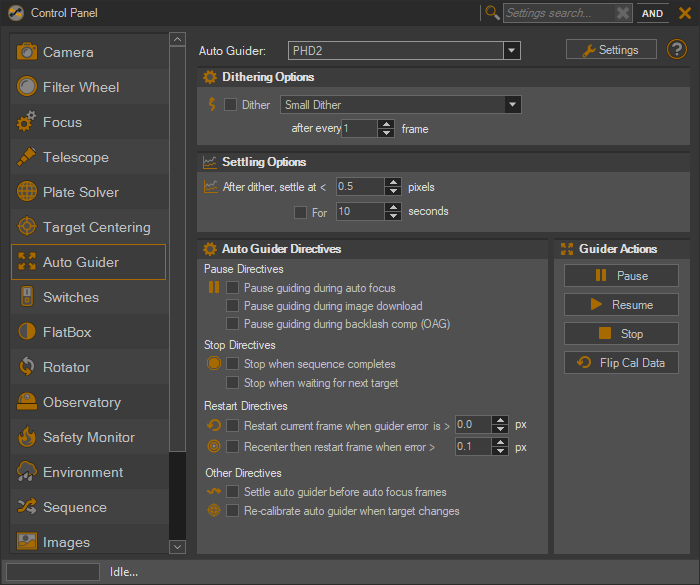Switch to the Plate Solver section
This screenshot has height=585, width=700.
click(89, 192)
